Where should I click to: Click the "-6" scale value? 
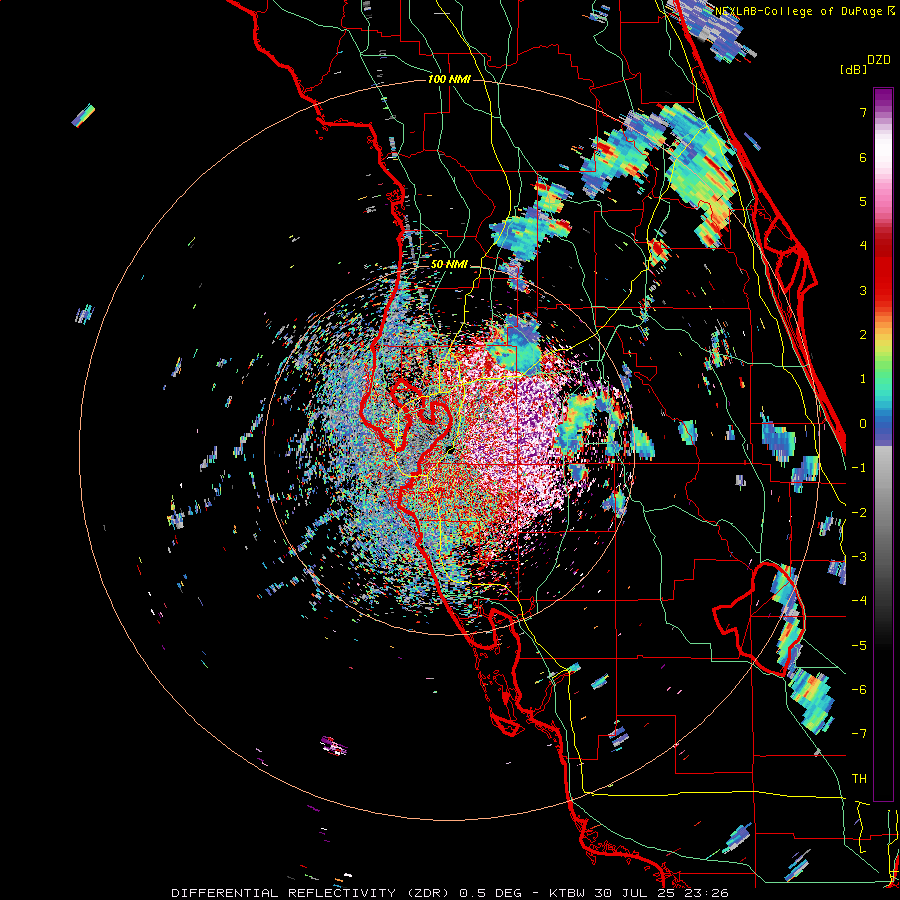pyautogui.click(x=859, y=690)
